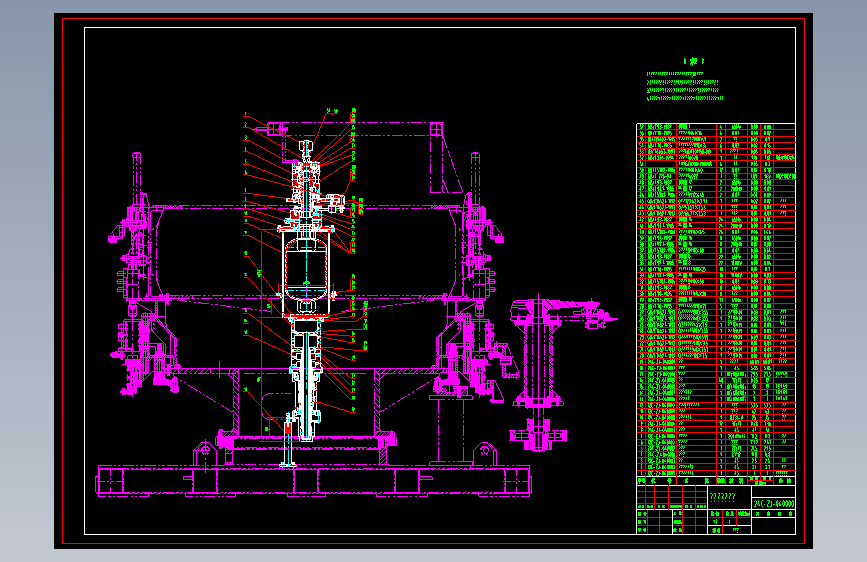
Task: Click the central cylindrical vessel with cyan centerline
Action: [306, 272]
